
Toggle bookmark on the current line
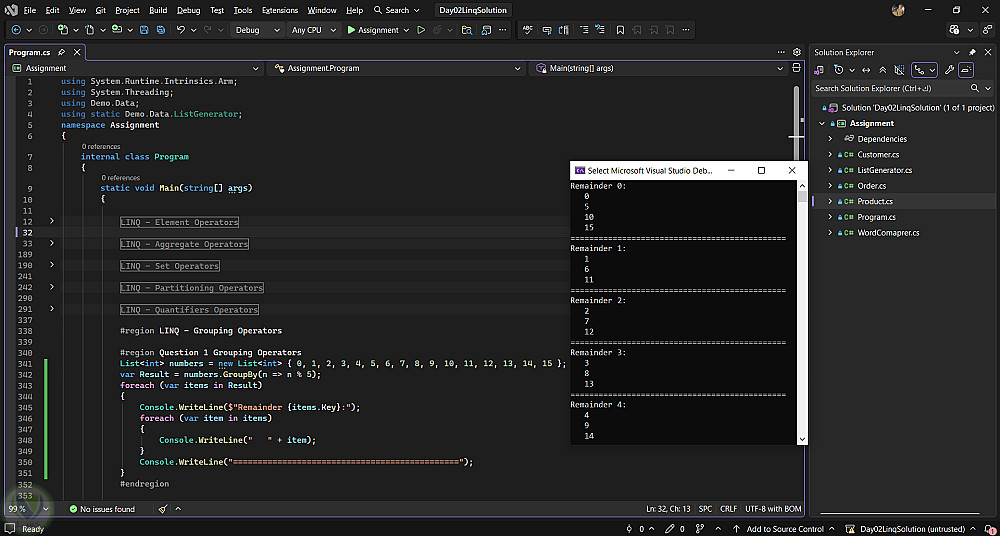tap(620, 30)
